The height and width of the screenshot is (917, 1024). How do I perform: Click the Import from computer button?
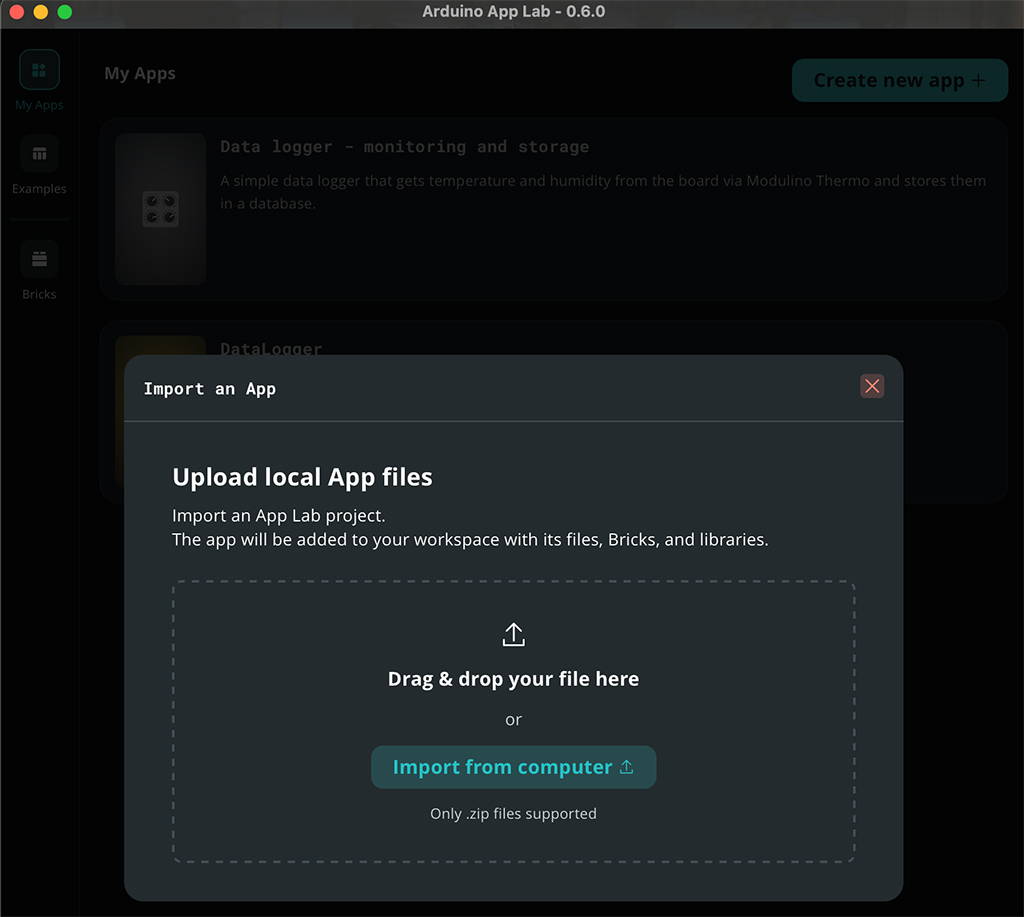[x=513, y=767]
